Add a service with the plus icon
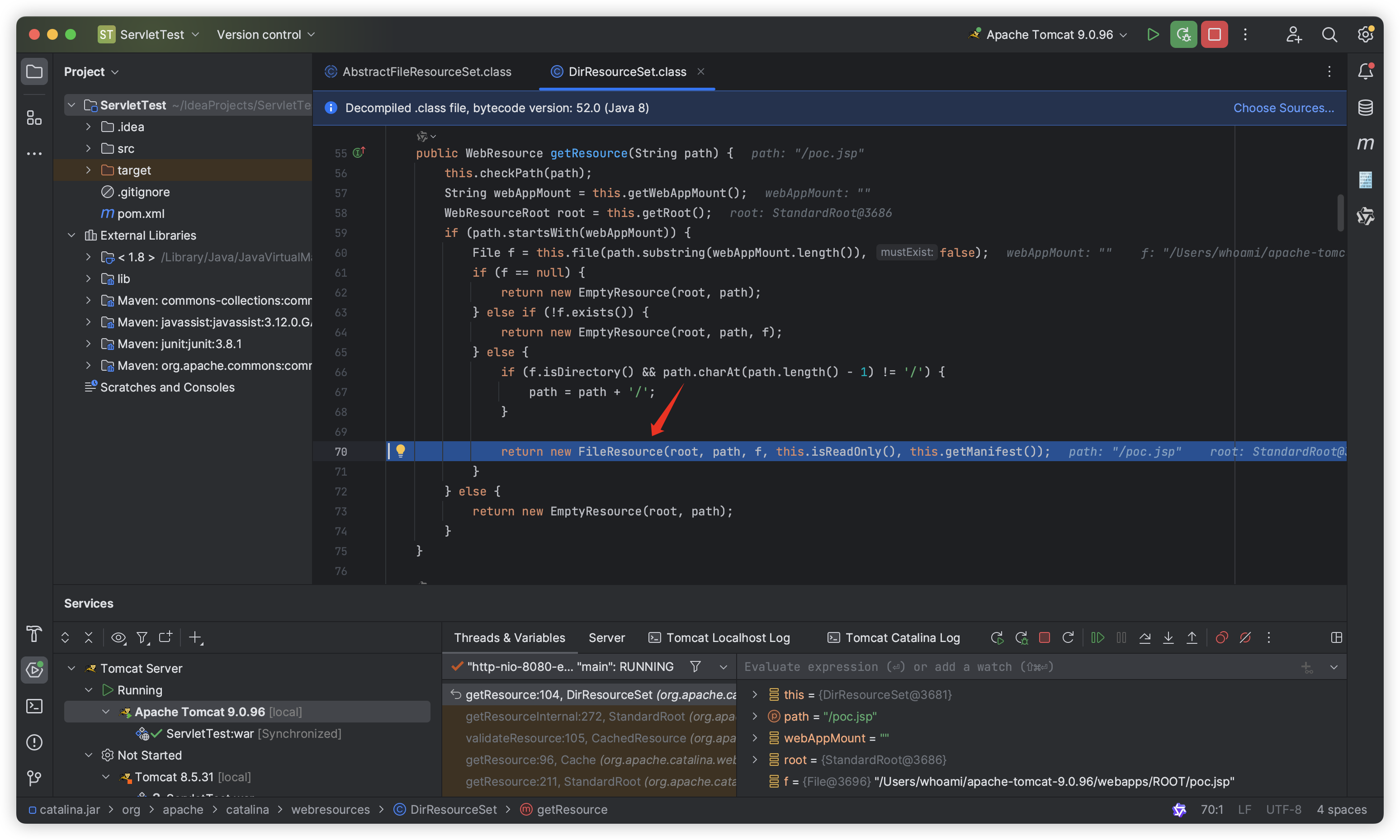The image size is (1400, 840). [195, 637]
